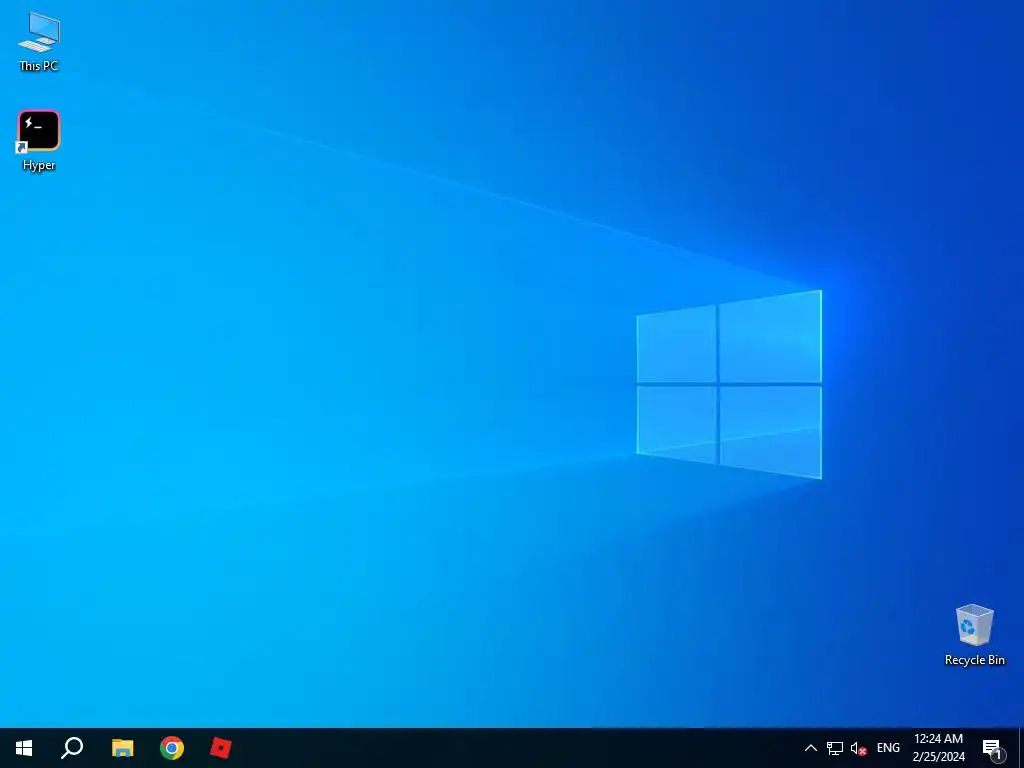The width and height of the screenshot is (1024, 768).
Task: Open the clock showing 12:24 AM
Action: point(938,748)
